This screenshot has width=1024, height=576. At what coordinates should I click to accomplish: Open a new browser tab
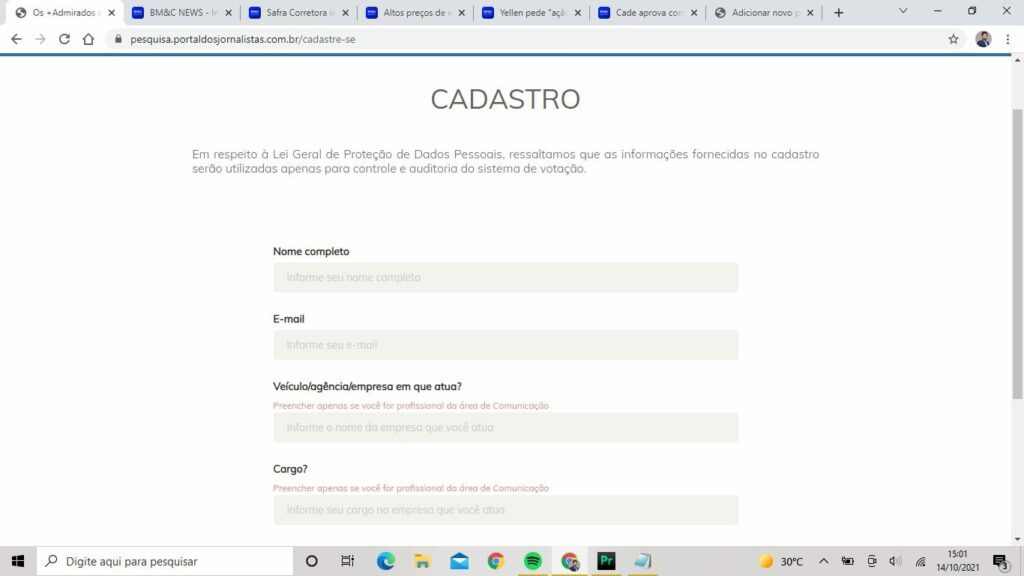pos(838,13)
